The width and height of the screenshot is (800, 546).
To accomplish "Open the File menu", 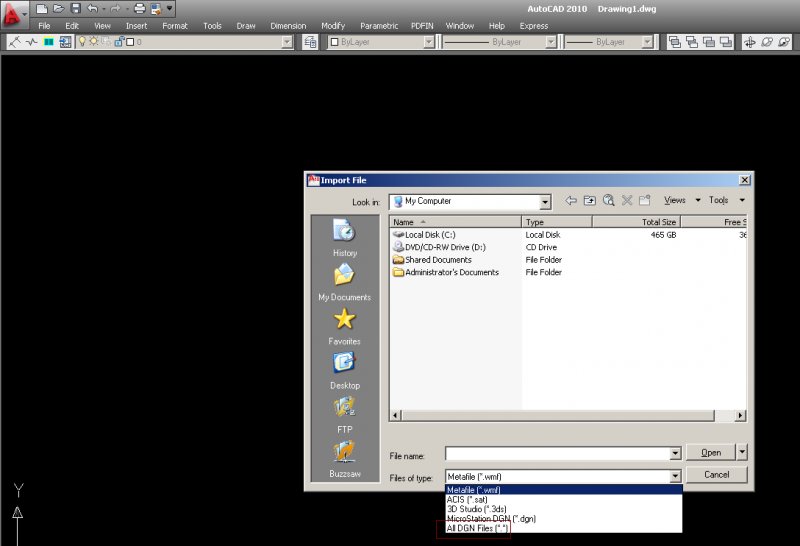I will coord(44,26).
